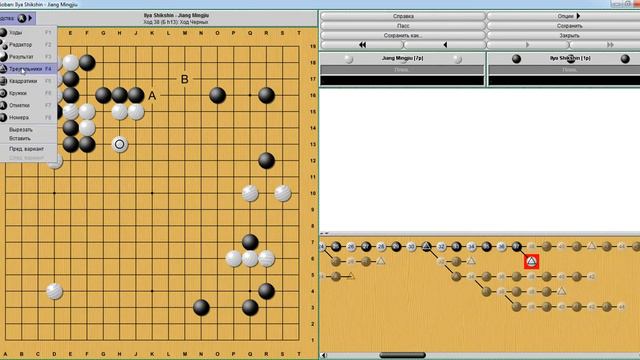Click black stone at R4

pos(266,291)
